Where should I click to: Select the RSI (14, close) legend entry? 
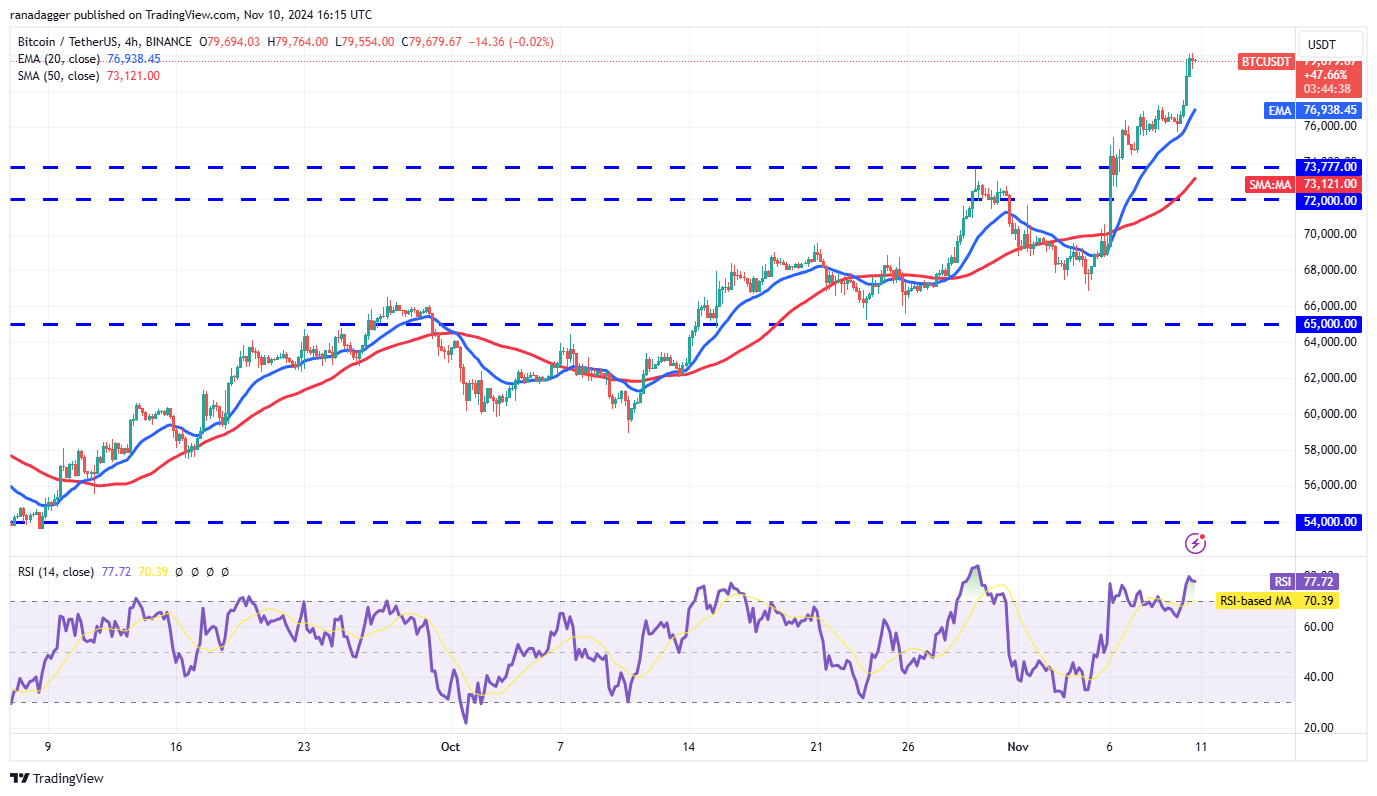click(56, 572)
